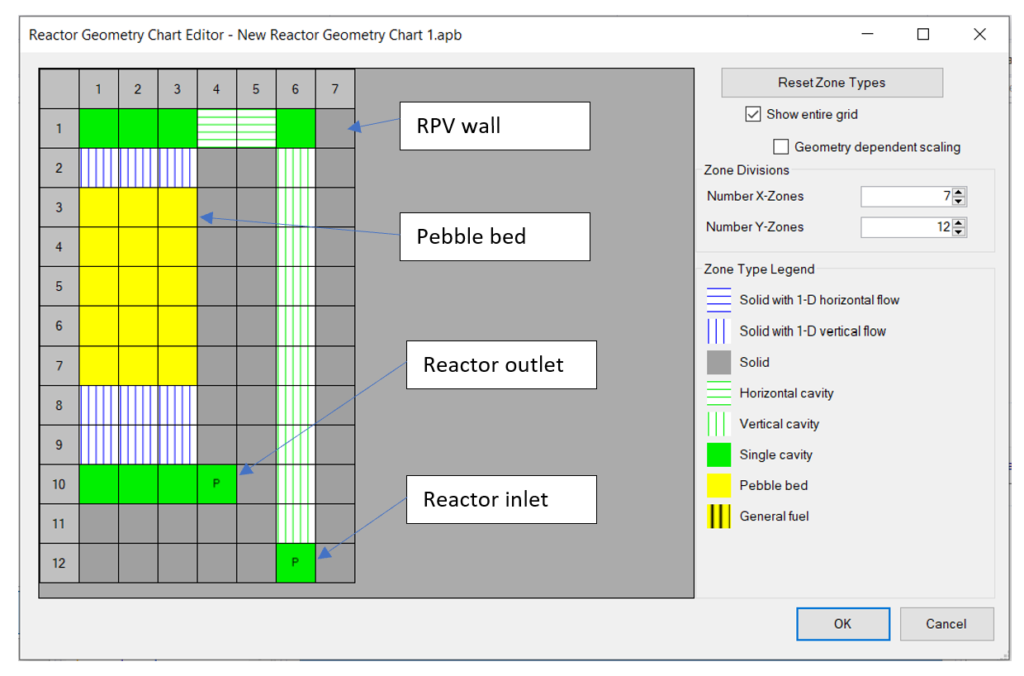
Task: Click row header 10 in the grid
Action: coord(59,484)
